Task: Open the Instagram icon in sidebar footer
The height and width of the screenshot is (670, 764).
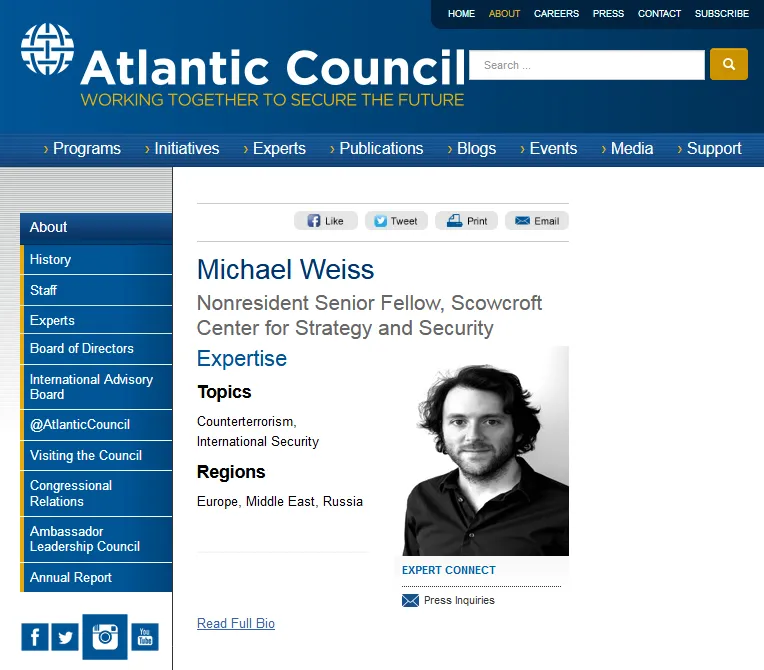Action: [x=105, y=636]
